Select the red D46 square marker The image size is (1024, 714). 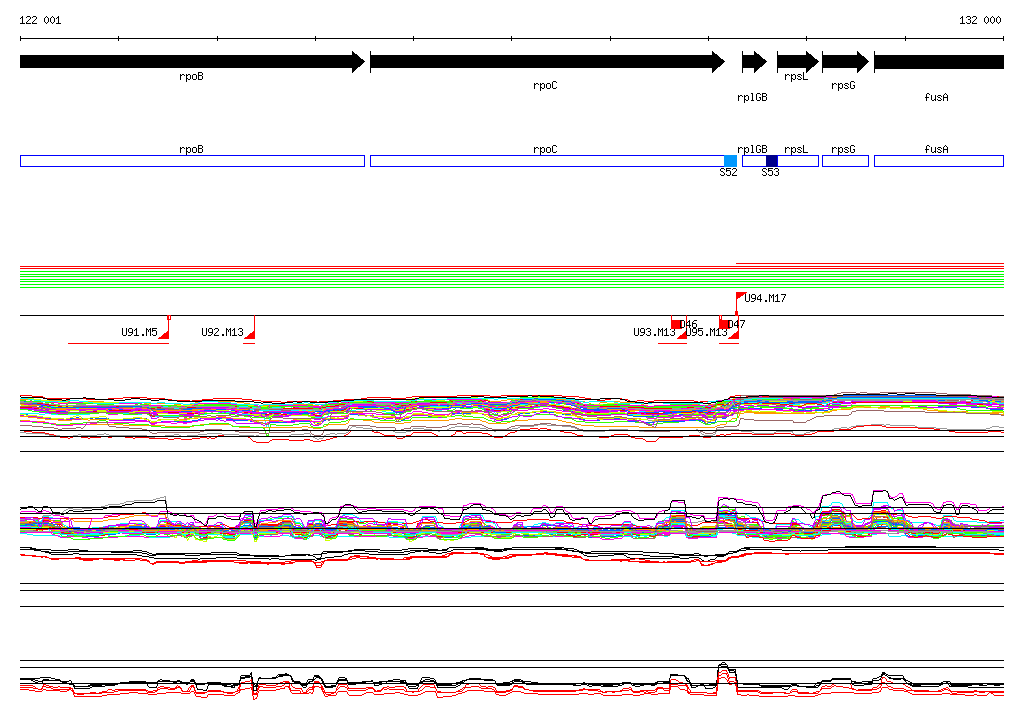coord(676,325)
